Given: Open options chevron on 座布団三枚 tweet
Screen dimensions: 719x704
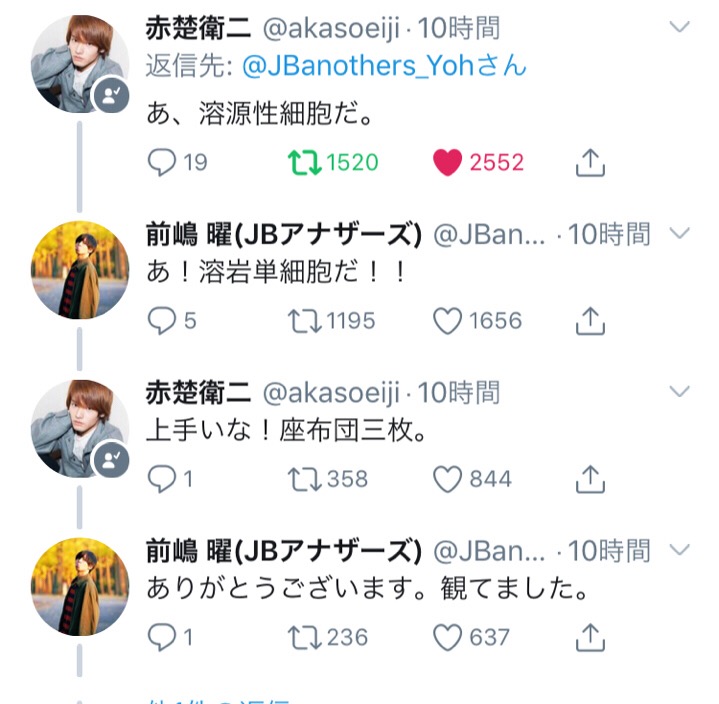Looking at the screenshot, I should pos(679,392).
